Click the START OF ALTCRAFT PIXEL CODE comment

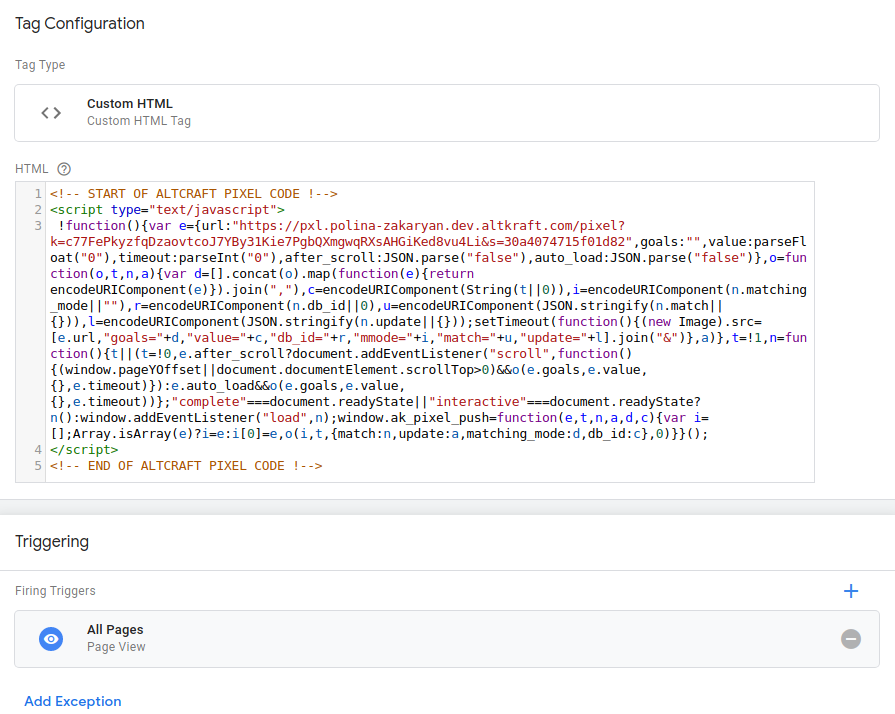193,194
